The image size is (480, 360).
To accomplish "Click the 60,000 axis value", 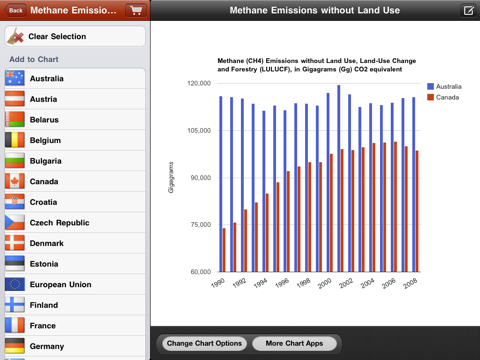I will [201, 272].
